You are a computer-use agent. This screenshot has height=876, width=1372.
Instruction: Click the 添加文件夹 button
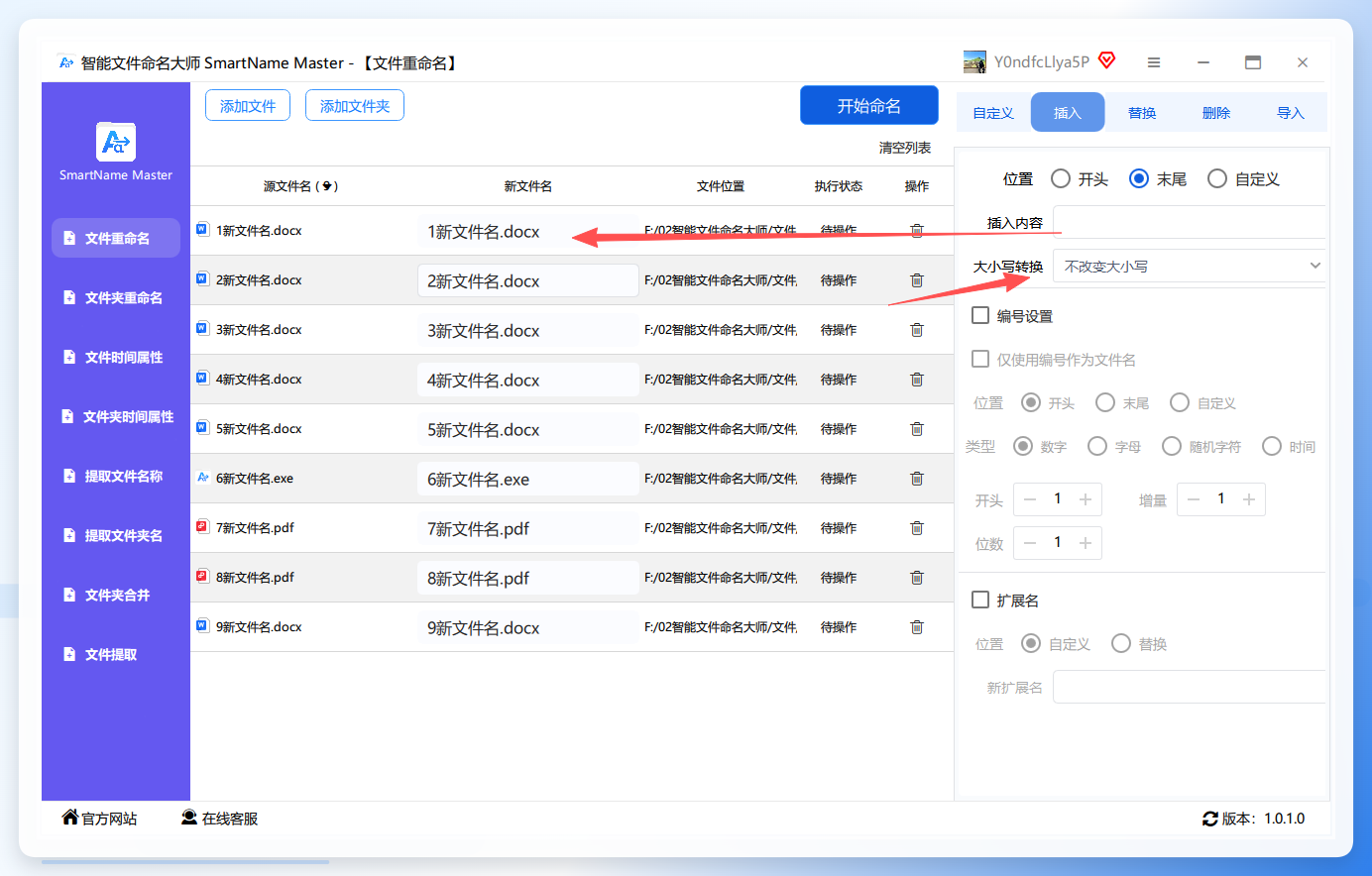click(355, 105)
